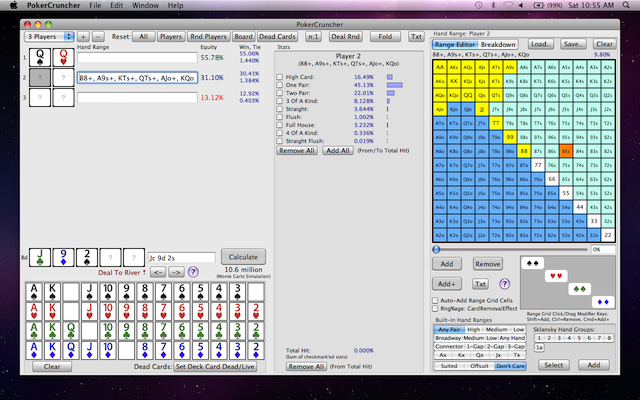Open the 3 Players dropdown
Image resolution: width=640 pixels, height=400 pixels.
click(49, 36)
